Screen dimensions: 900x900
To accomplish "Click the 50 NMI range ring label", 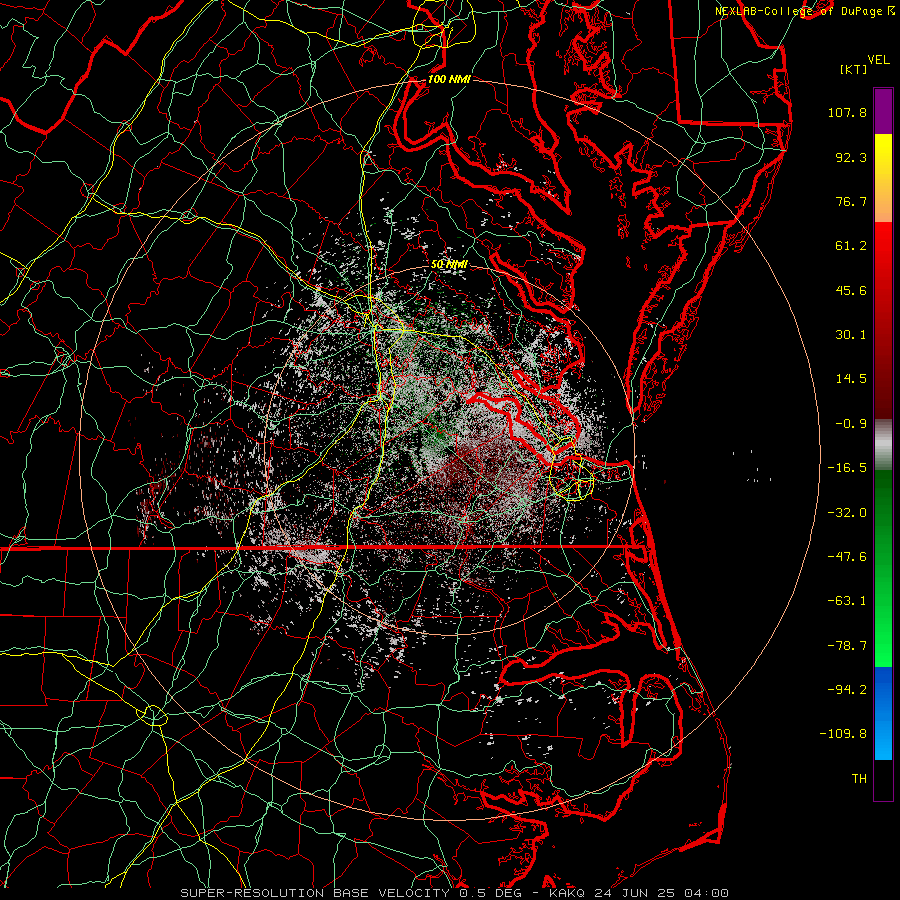I will tap(449, 264).
